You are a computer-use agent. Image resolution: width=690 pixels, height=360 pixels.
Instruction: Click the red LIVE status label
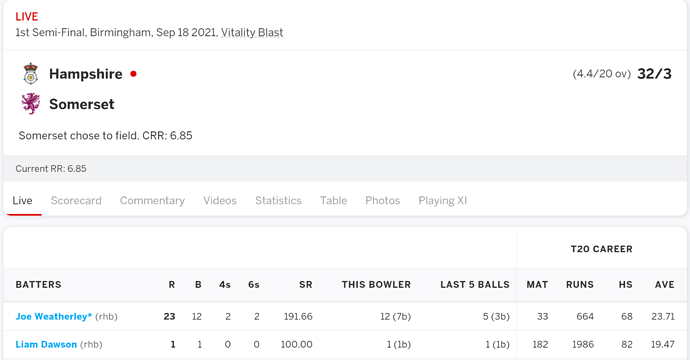pyautogui.click(x=27, y=17)
